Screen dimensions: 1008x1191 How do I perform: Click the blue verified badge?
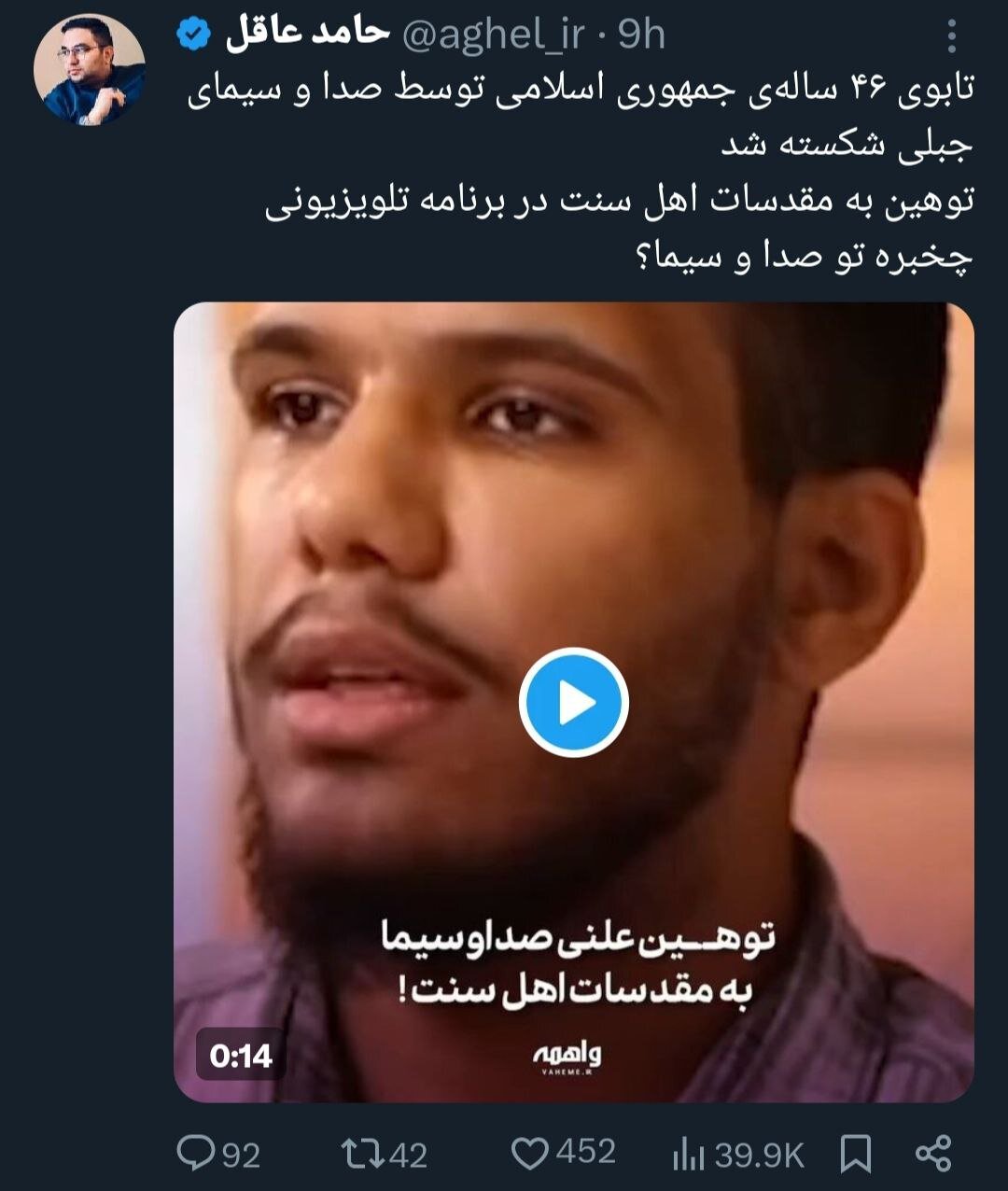194,35
